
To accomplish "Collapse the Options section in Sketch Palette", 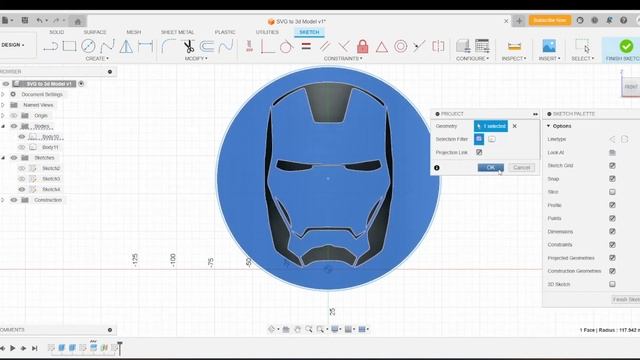I will (x=549, y=126).
